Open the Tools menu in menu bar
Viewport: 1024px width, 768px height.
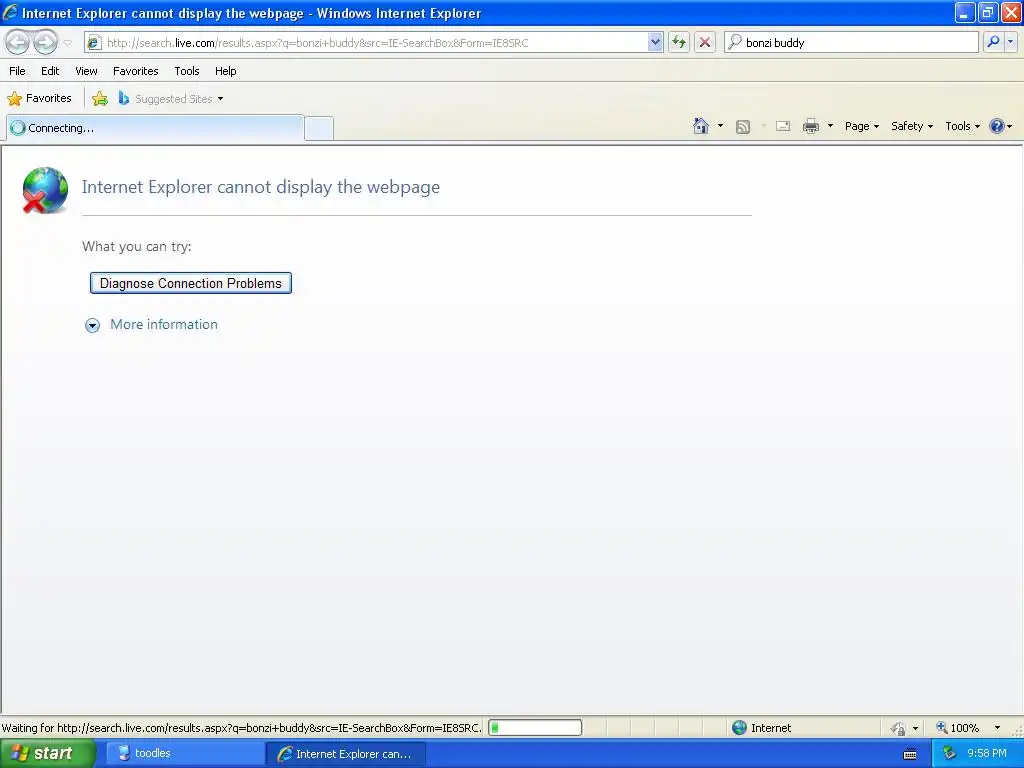click(187, 71)
